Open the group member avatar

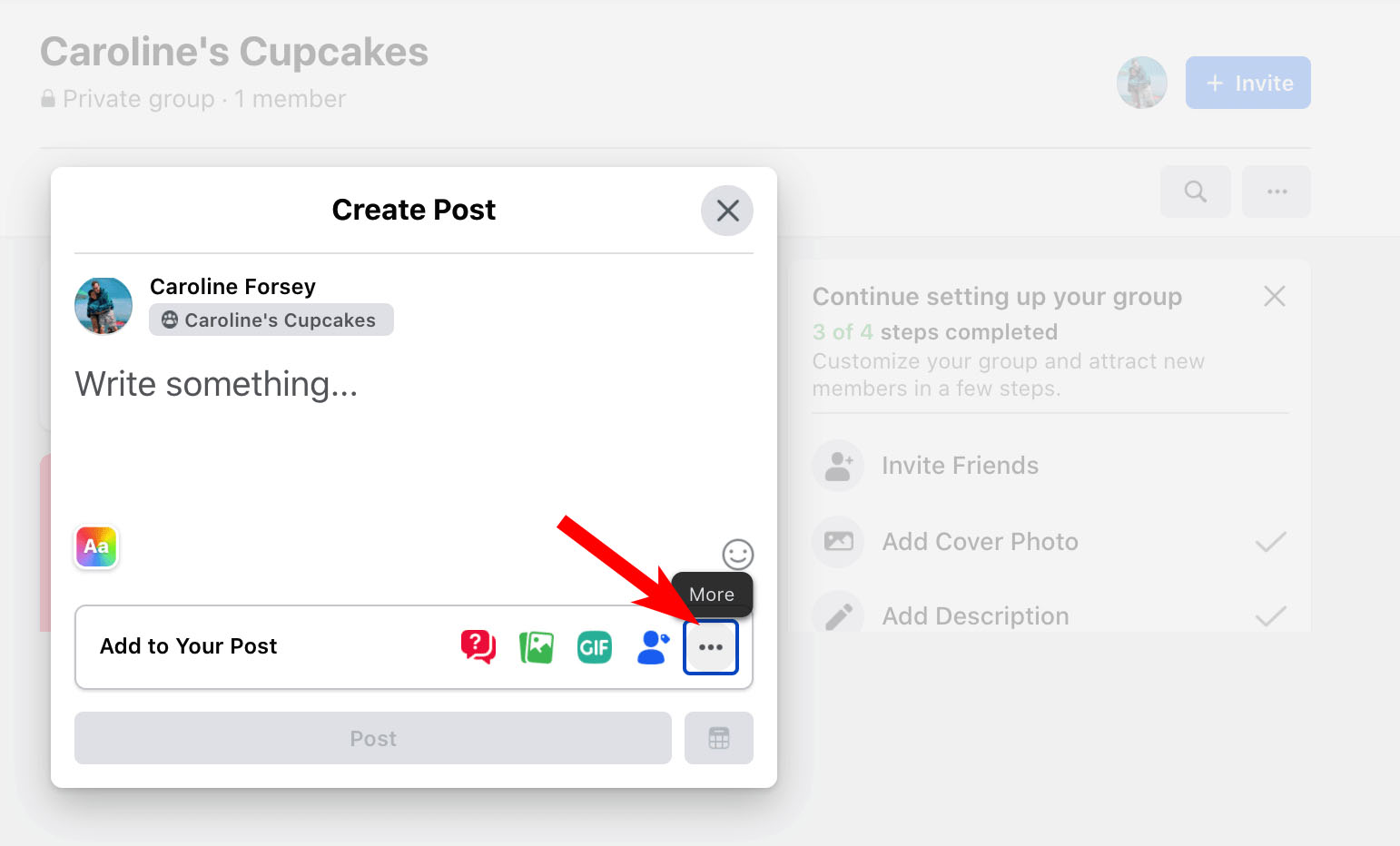1142,83
